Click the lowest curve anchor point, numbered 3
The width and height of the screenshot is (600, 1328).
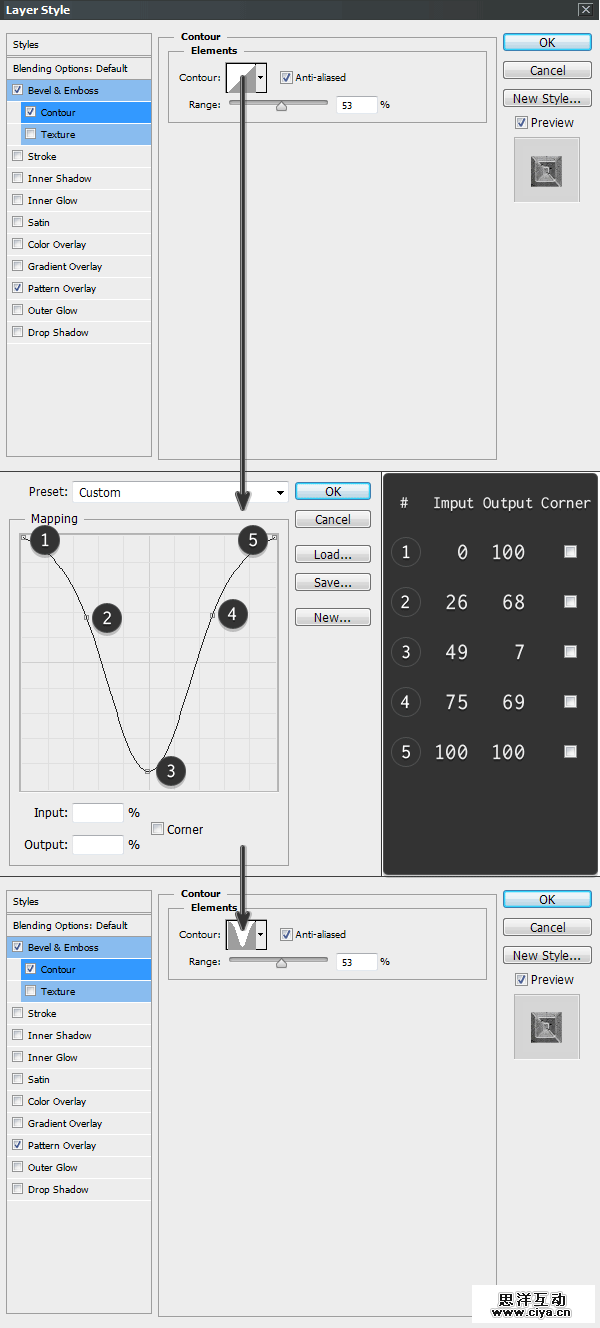click(148, 772)
